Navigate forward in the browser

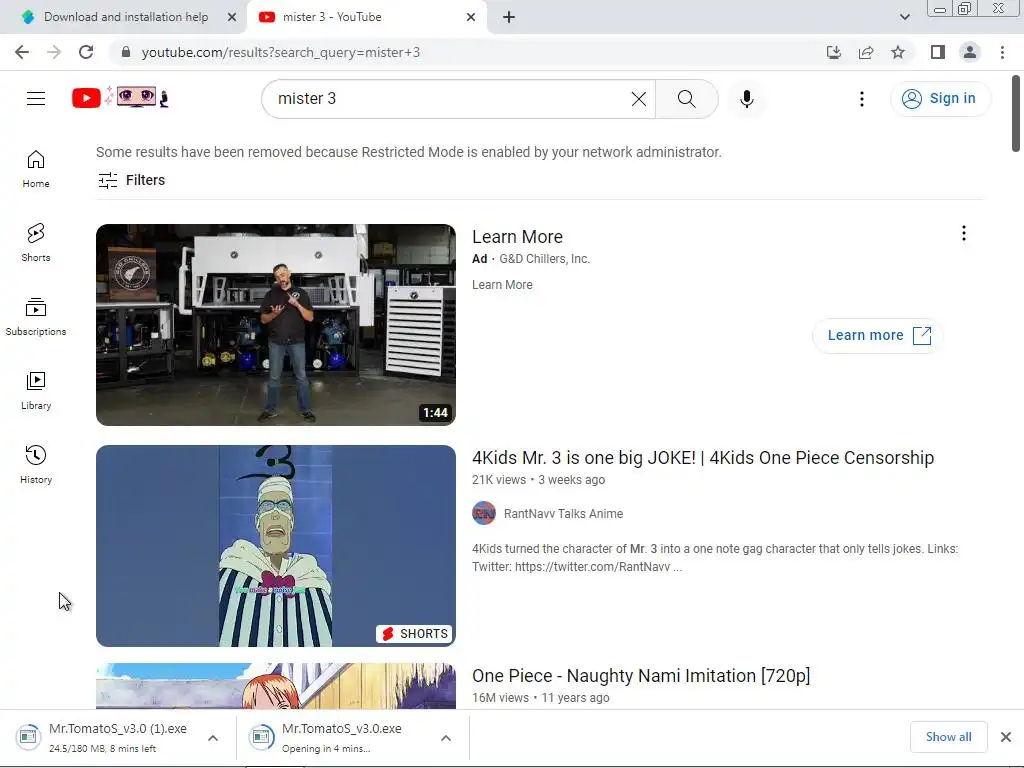pos(54,52)
